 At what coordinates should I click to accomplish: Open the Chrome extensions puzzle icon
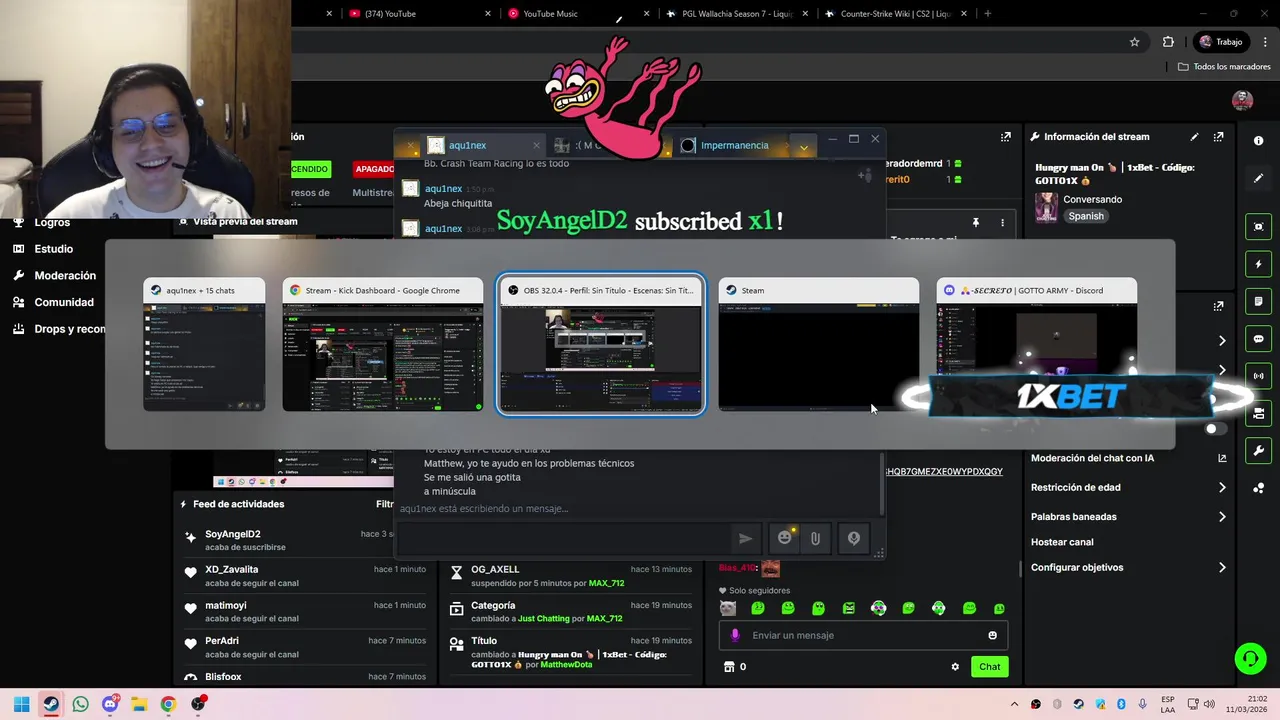tap(1168, 42)
